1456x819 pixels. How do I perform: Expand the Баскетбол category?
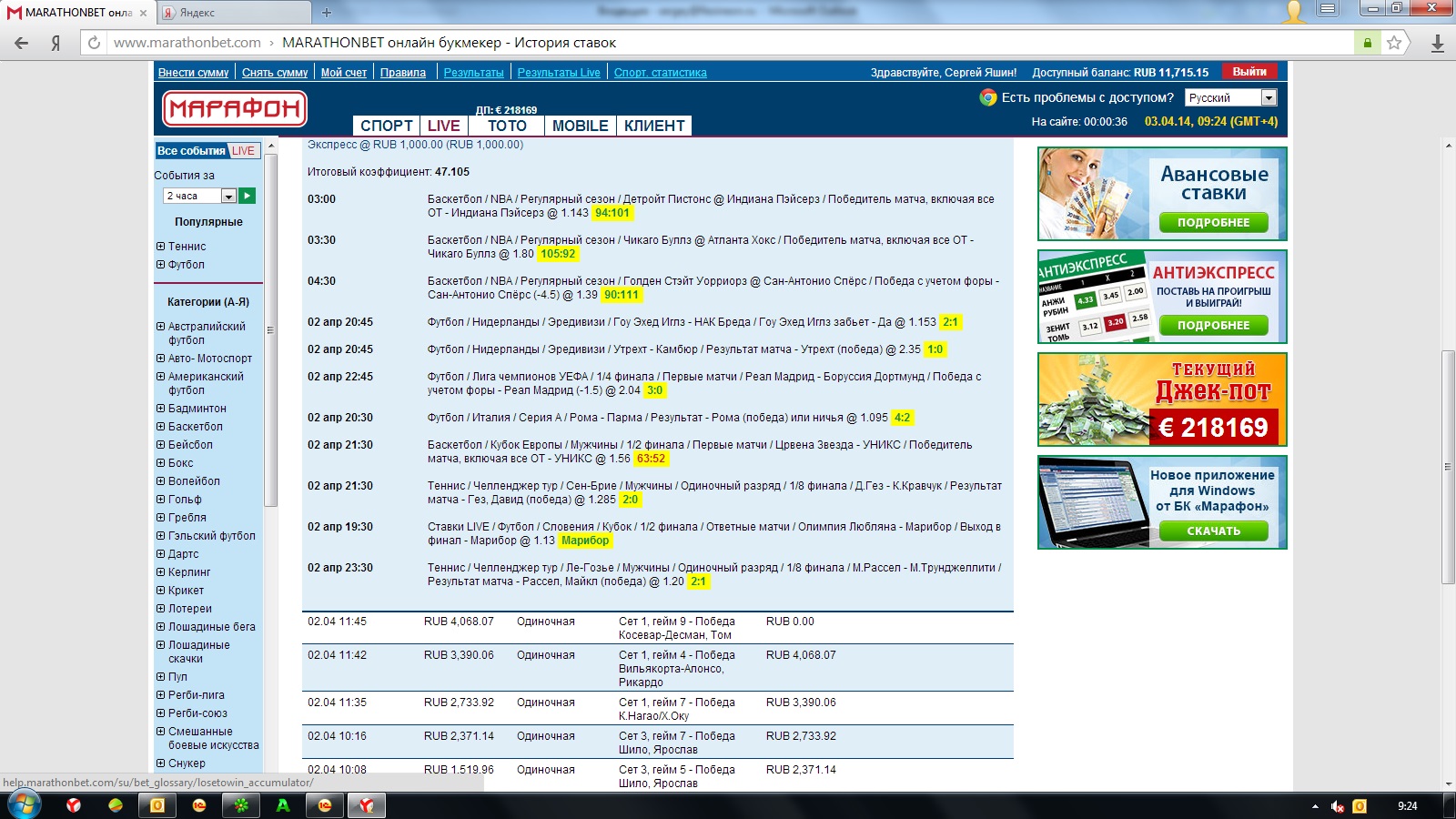(160, 427)
